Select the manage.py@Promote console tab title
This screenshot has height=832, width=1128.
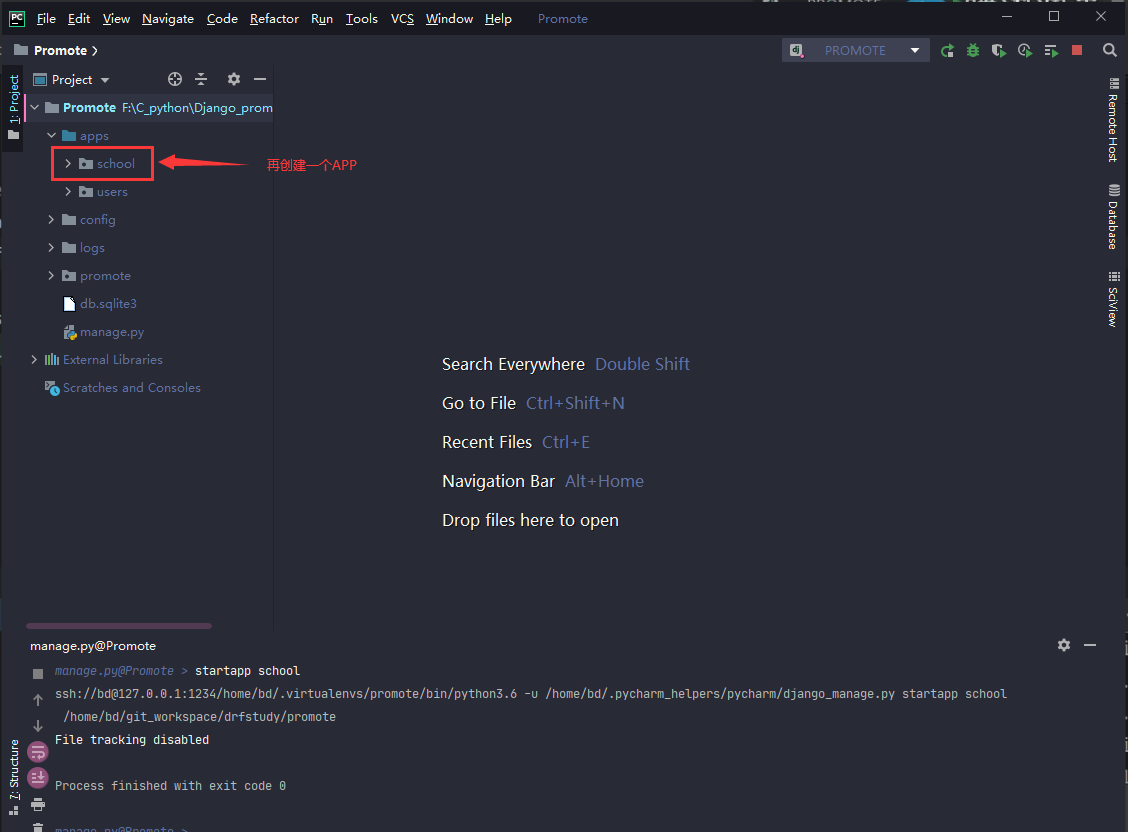pyautogui.click(x=93, y=646)
